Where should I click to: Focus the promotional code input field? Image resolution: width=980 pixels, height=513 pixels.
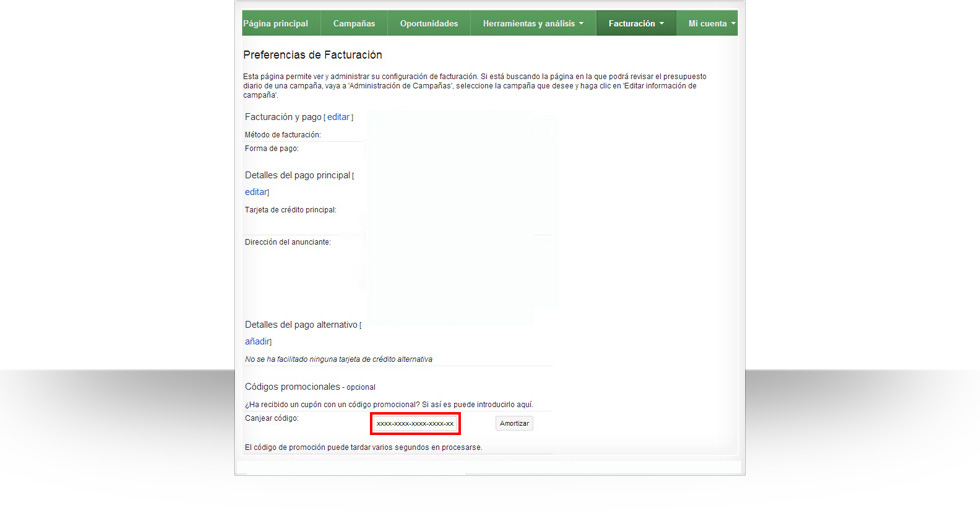click(415, 423)
